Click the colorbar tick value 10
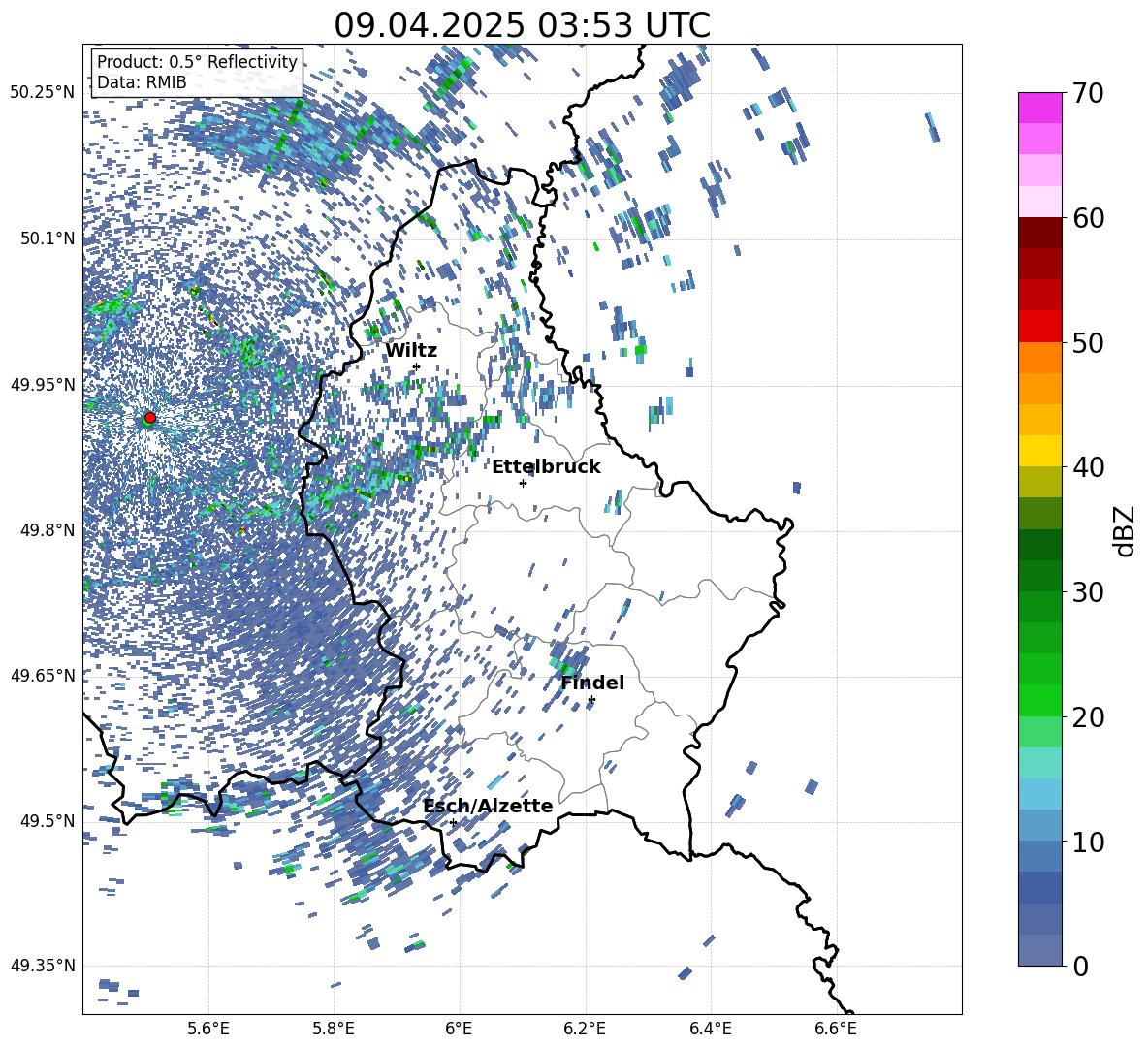Viewport: 1148px width, 1048px height. point(1088,841)
